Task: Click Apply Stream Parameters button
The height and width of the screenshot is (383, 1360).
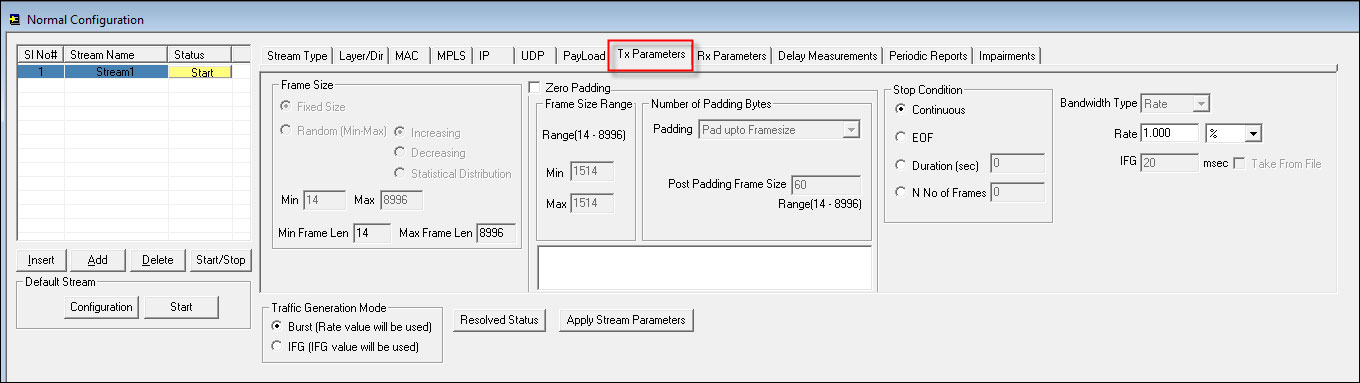Action: pos(626,320)
